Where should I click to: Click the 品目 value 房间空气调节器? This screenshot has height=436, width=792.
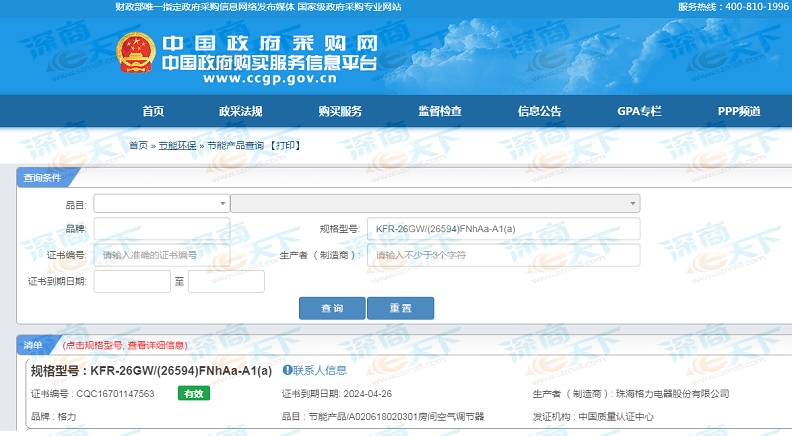[451, 416]
